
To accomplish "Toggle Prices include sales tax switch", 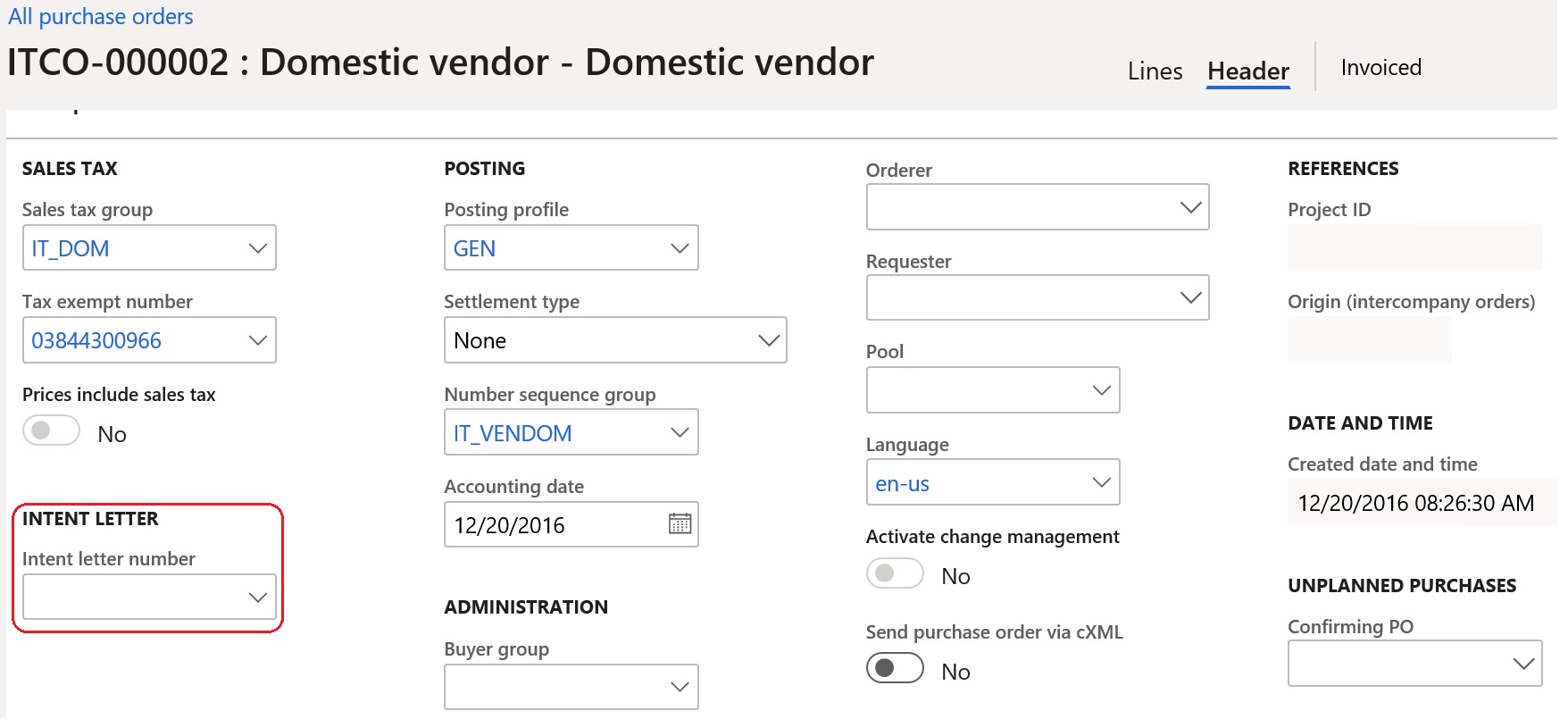I will click(52, 431).
